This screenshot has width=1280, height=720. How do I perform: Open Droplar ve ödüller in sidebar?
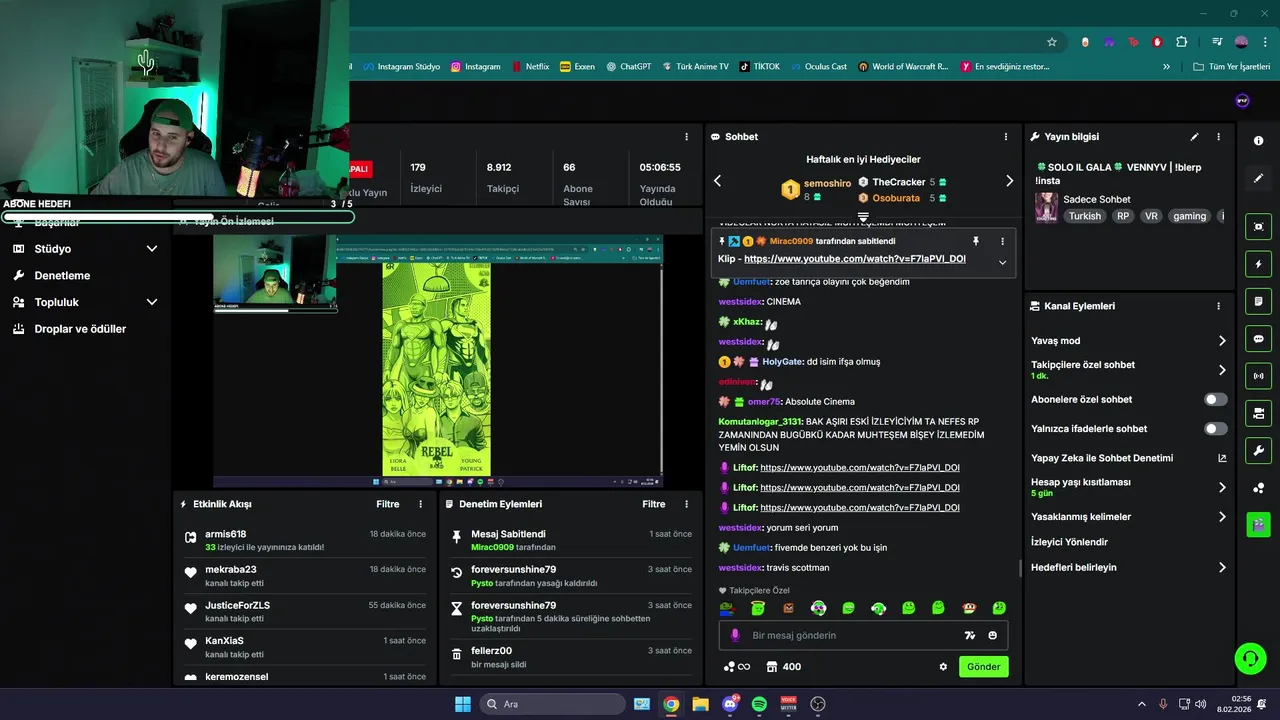click(x=80, y=329)
